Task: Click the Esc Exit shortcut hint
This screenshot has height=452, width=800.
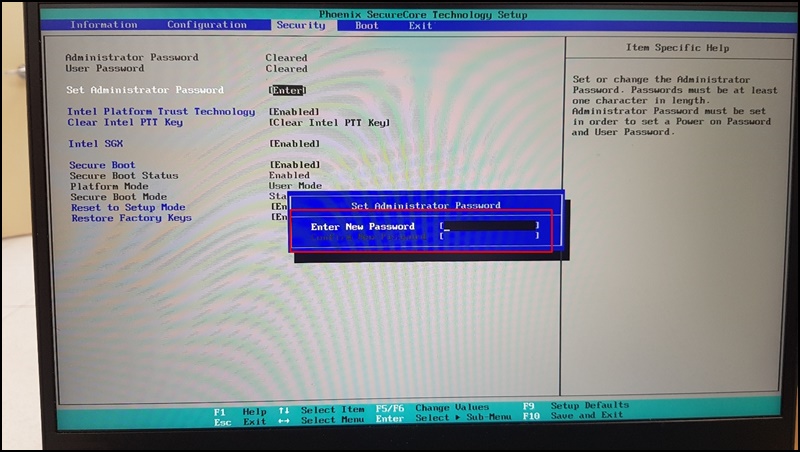Action: click(x=240, y=422)
